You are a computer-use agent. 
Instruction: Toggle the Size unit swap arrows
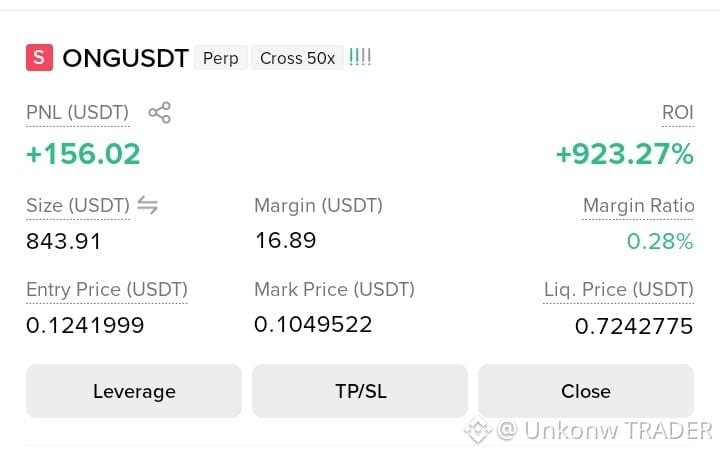click(x=147, y=205)
